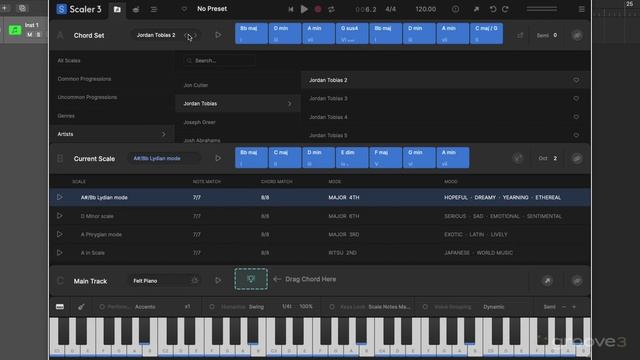Click the export arrow icon in header
The image size is (640, 360).
pos(476,9)
